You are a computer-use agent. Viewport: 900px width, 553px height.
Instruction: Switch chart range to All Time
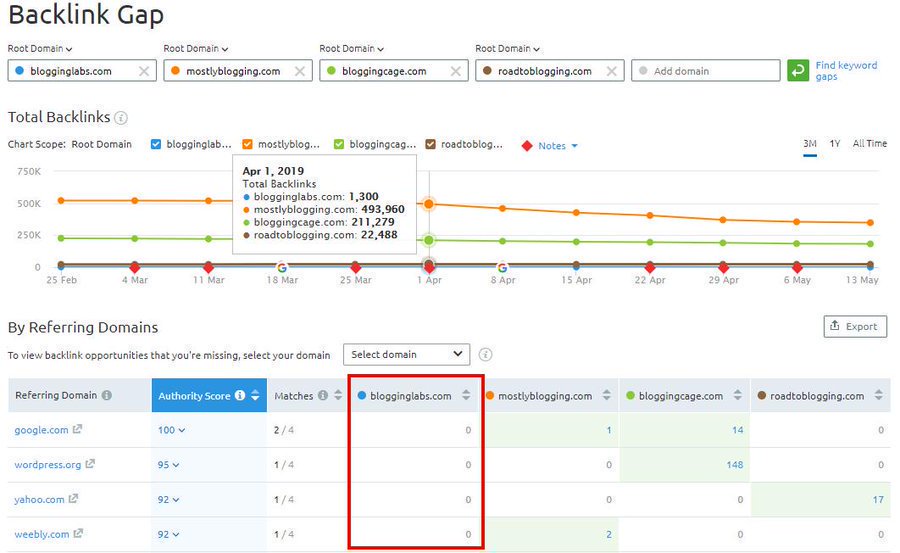[870, 144]
